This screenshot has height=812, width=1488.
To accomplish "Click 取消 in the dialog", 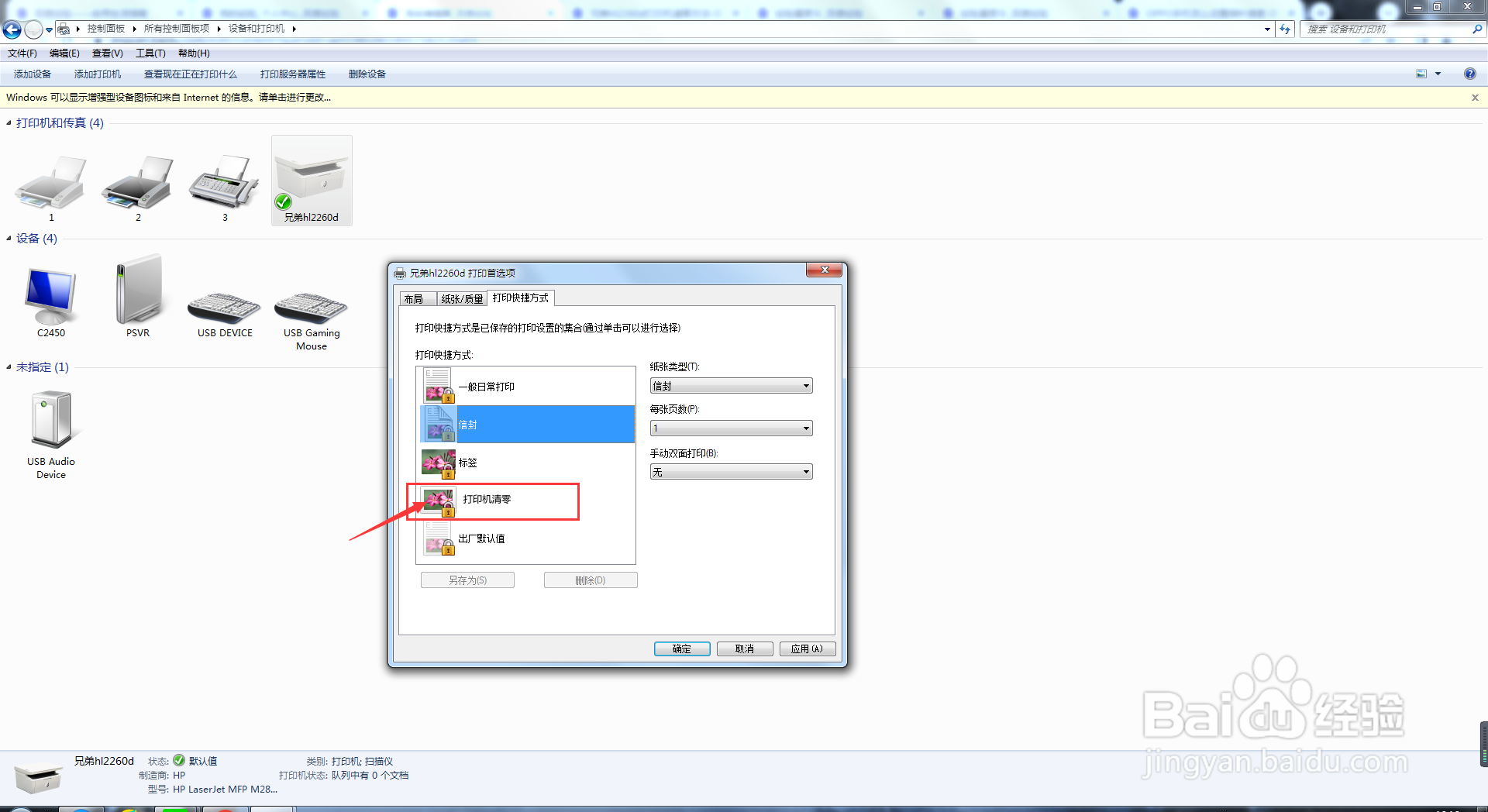I will pos(745,649).
